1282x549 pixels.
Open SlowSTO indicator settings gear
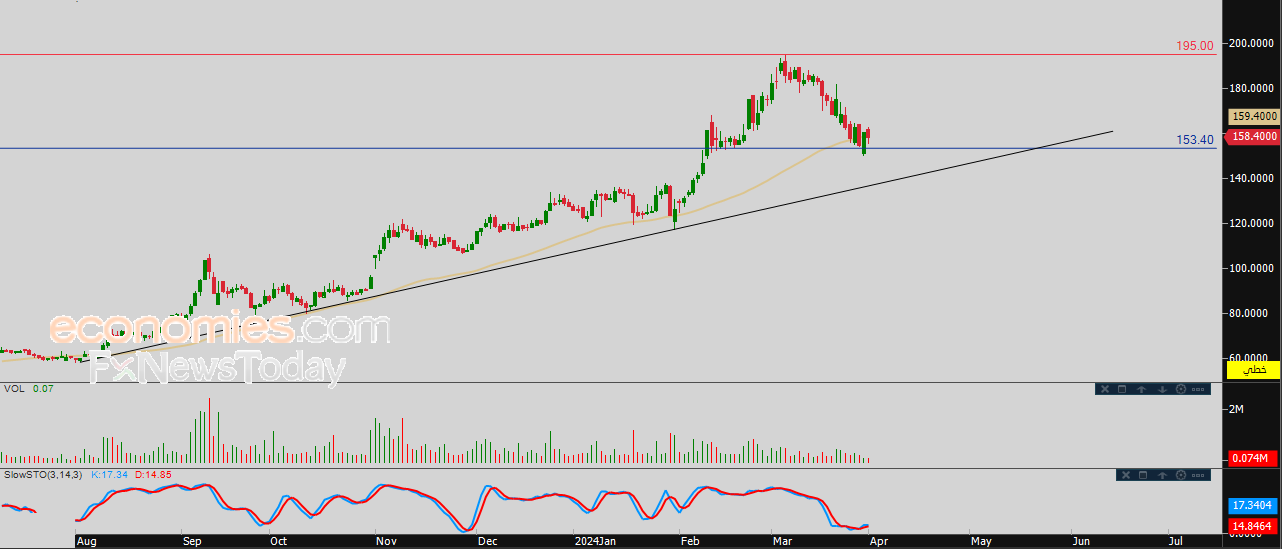tap(1181, 475)
